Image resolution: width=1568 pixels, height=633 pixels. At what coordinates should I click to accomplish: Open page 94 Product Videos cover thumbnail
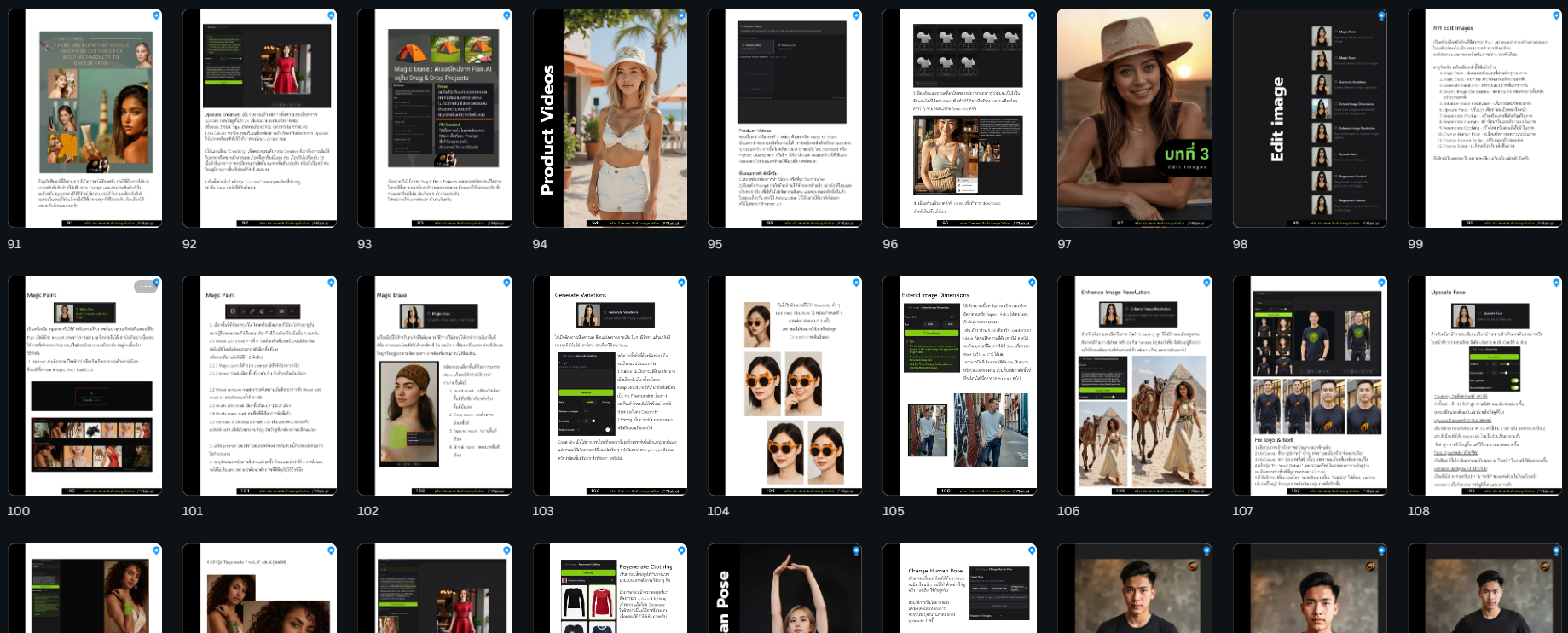tap(610, 119)
